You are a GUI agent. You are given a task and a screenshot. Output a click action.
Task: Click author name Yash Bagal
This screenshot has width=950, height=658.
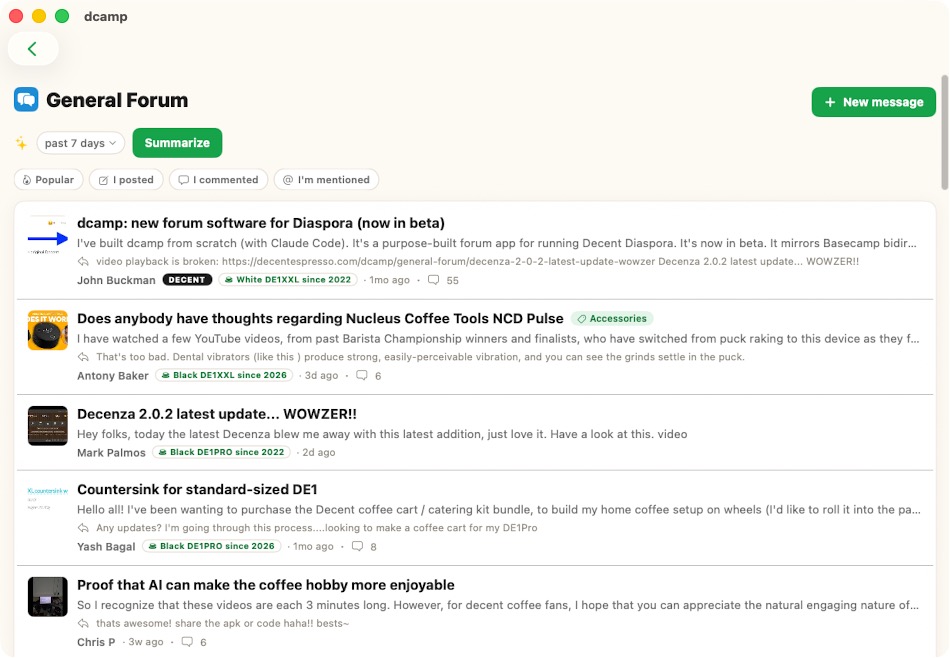[x=106, y=547]
